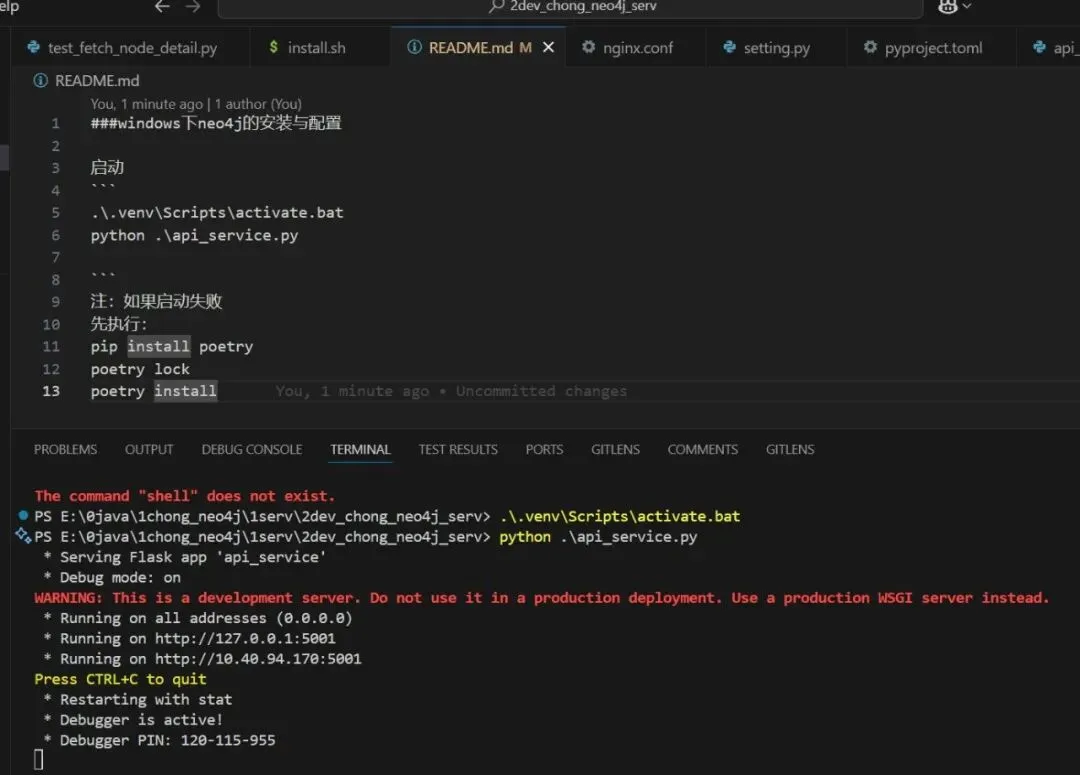Open the Copilot icon menu
The image size is (1080, 775).
[948, 6]
